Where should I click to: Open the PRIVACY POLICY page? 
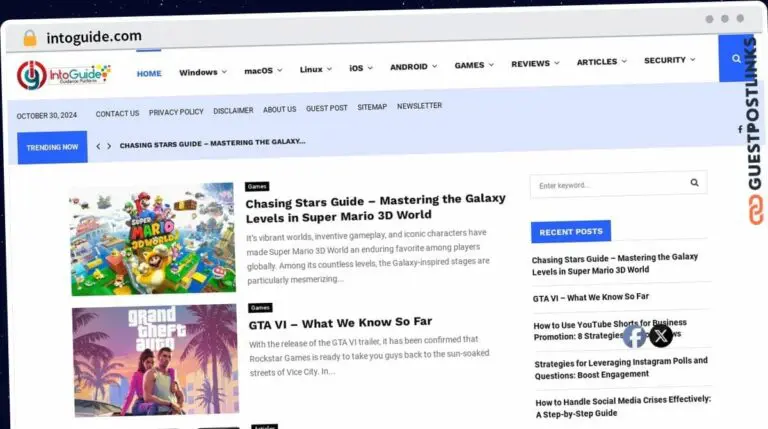click(176, 112)
